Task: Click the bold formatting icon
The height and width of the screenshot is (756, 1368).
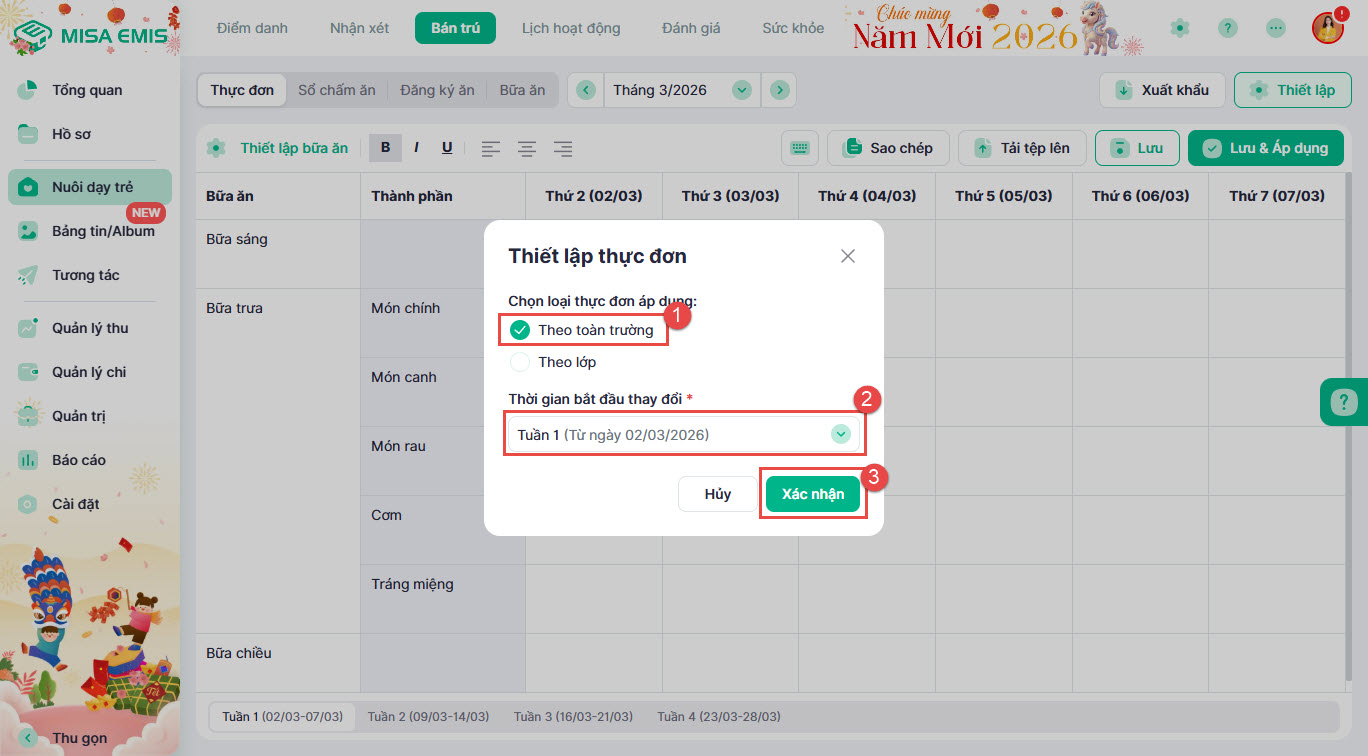Action: (x=385, y=148)
